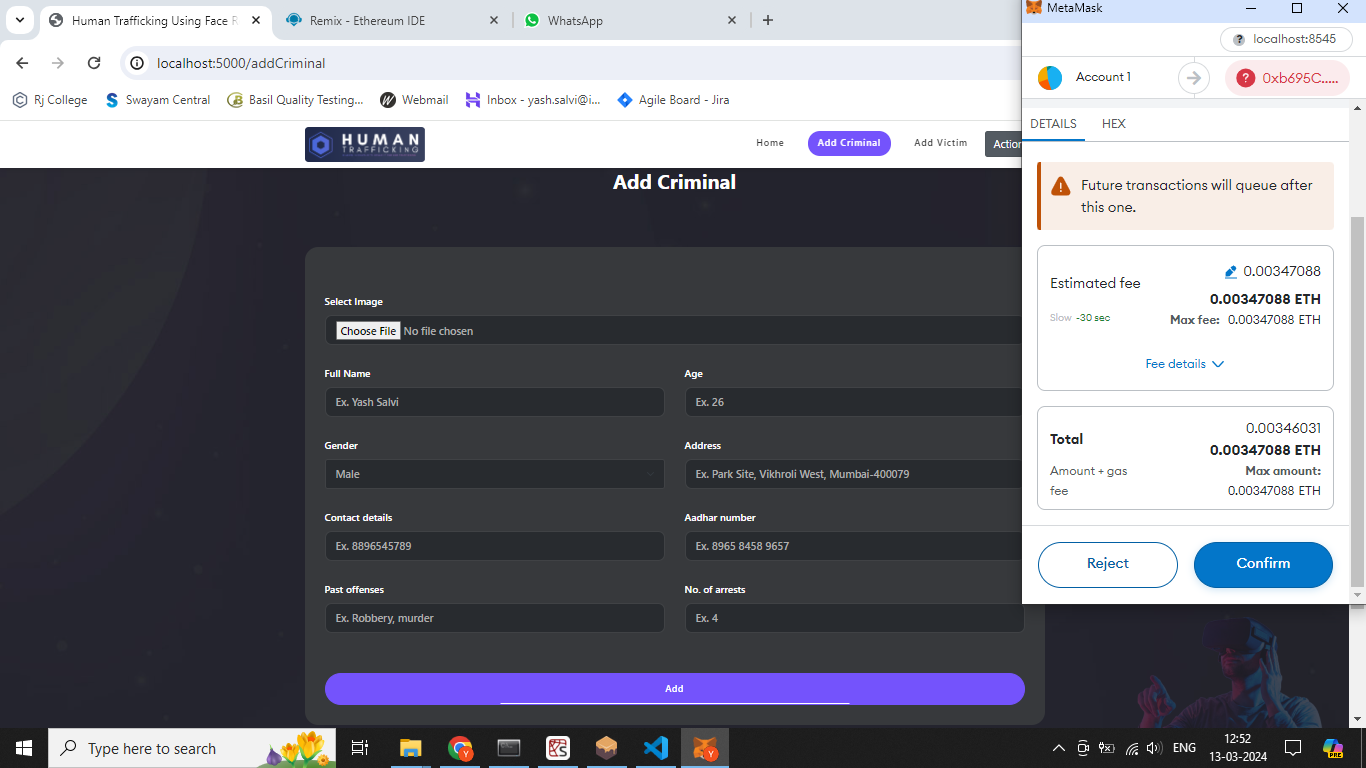The width and height of the screenshot is (1366, 768).
Task: Open the tab search dropdown in Chrome
Action: pos(19,20)
